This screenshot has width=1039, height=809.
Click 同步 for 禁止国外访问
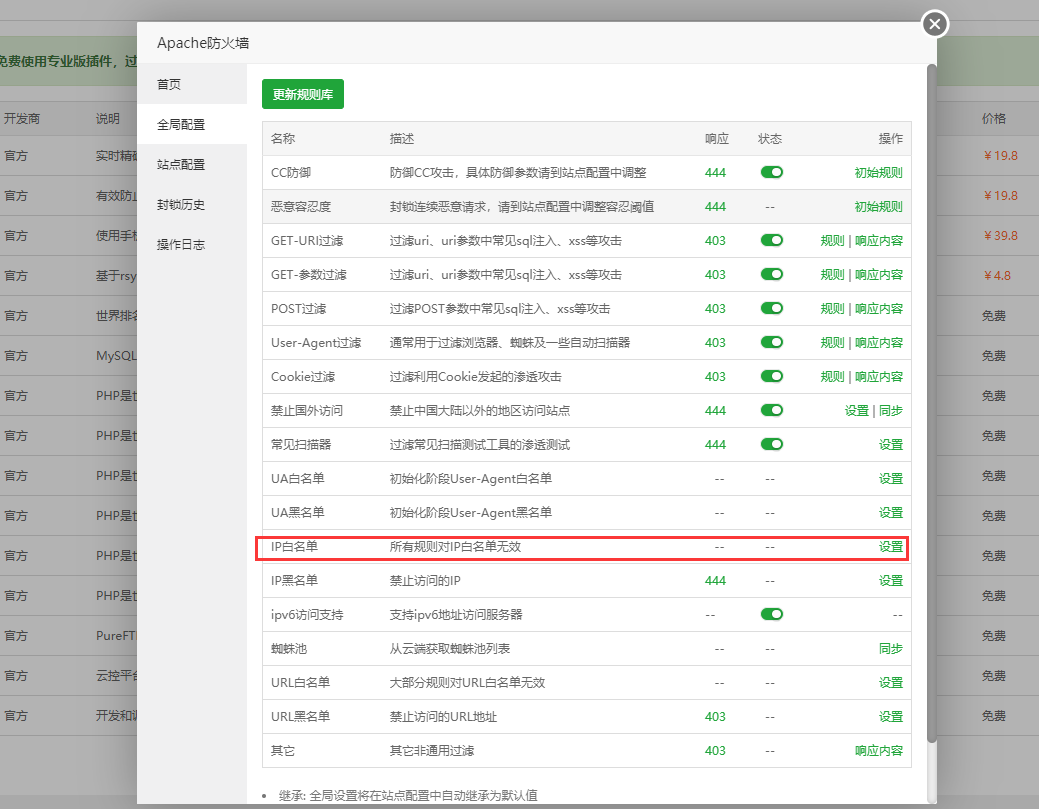[x=891, y=411]
